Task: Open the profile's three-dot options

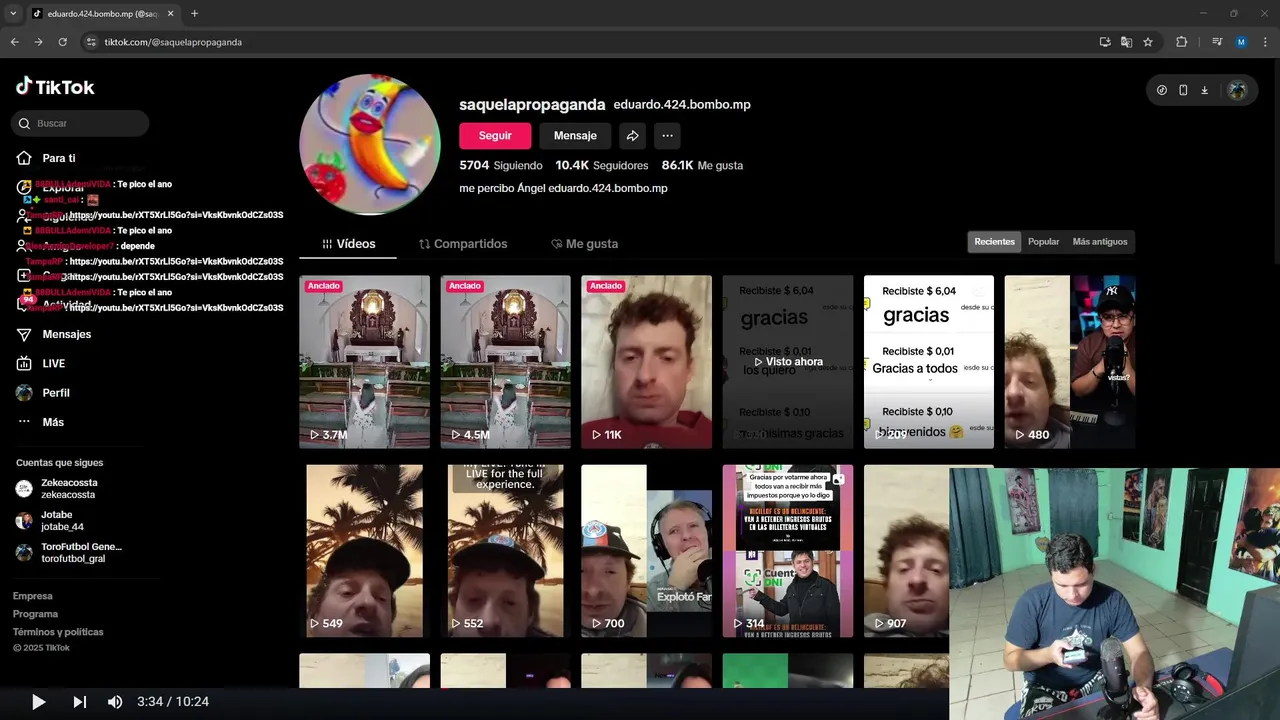Action: (x=667, y=136)
